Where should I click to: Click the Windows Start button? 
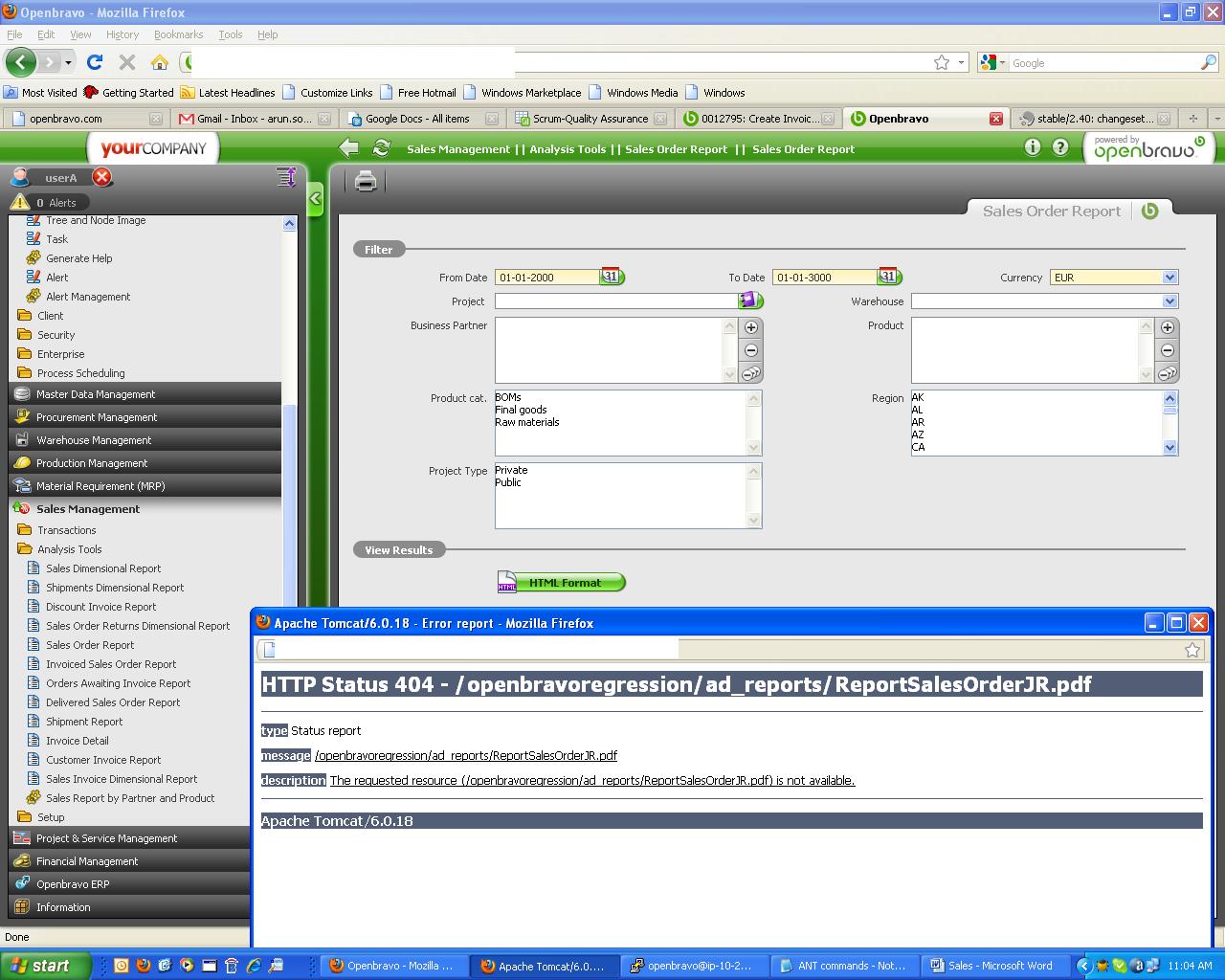[45, 966]
